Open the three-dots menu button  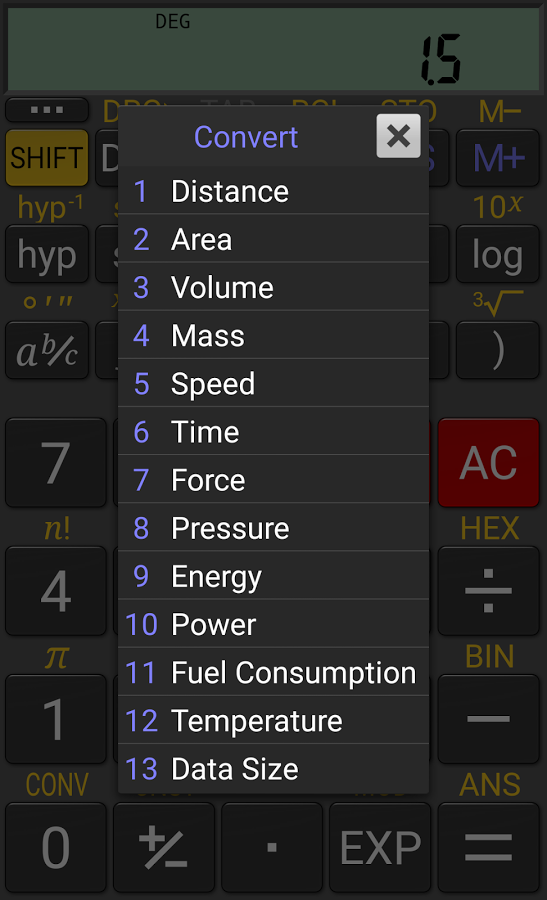point(47,110)
